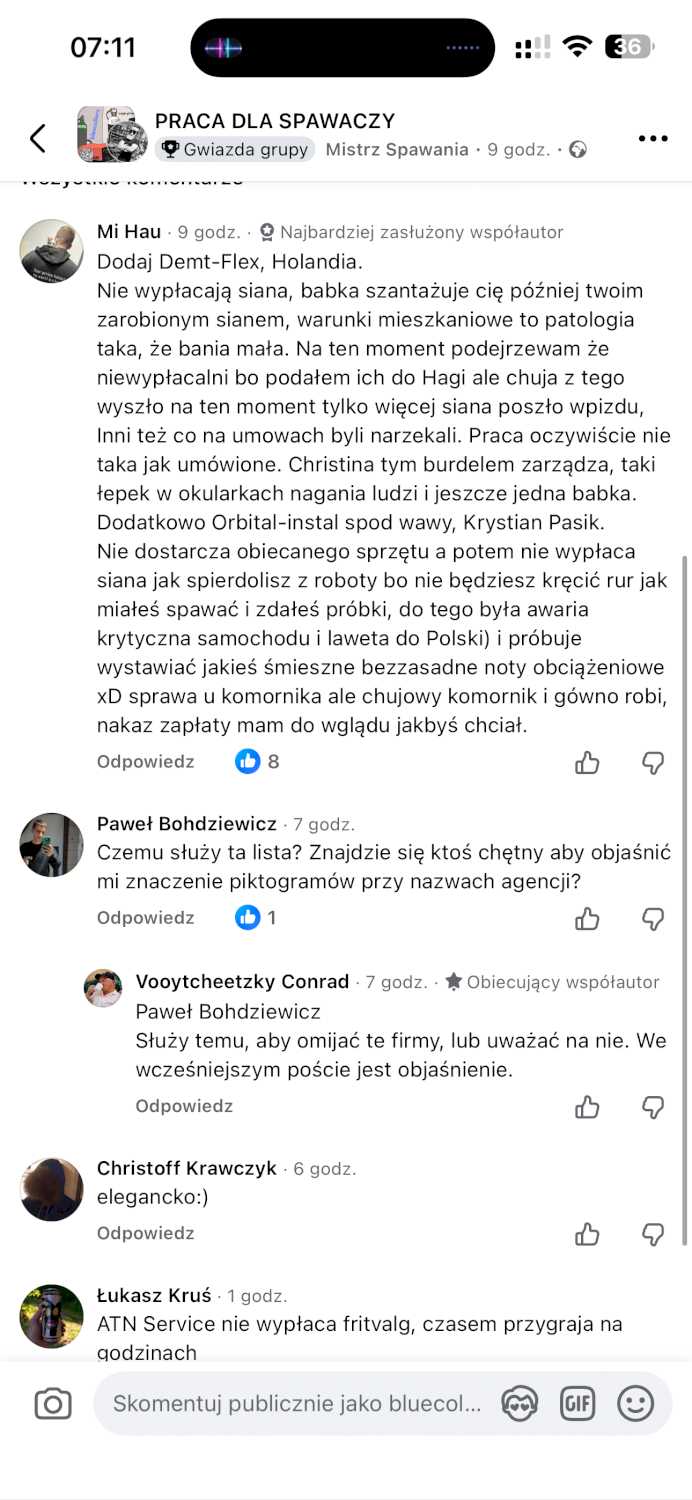692x1500 pixels.
Task: Open Łukasz Kruś profile picture
Action: [x=51, y=1316]
